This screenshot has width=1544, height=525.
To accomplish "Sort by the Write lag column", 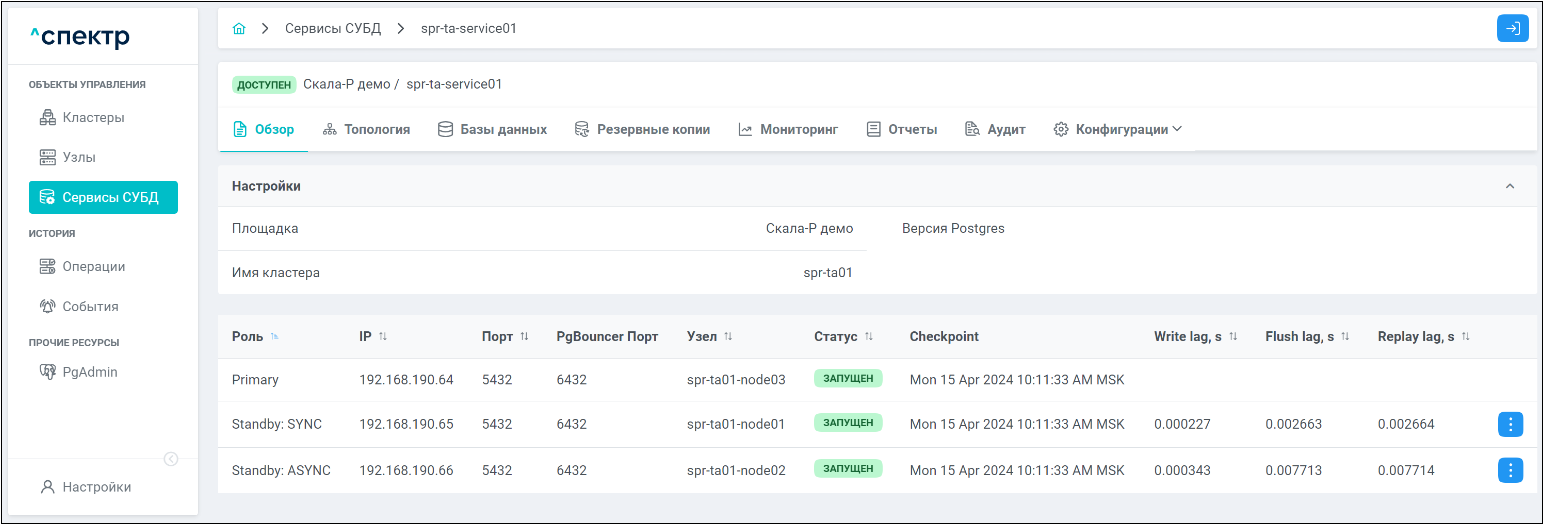I will pyautogui.click(x=1233, y=337).
